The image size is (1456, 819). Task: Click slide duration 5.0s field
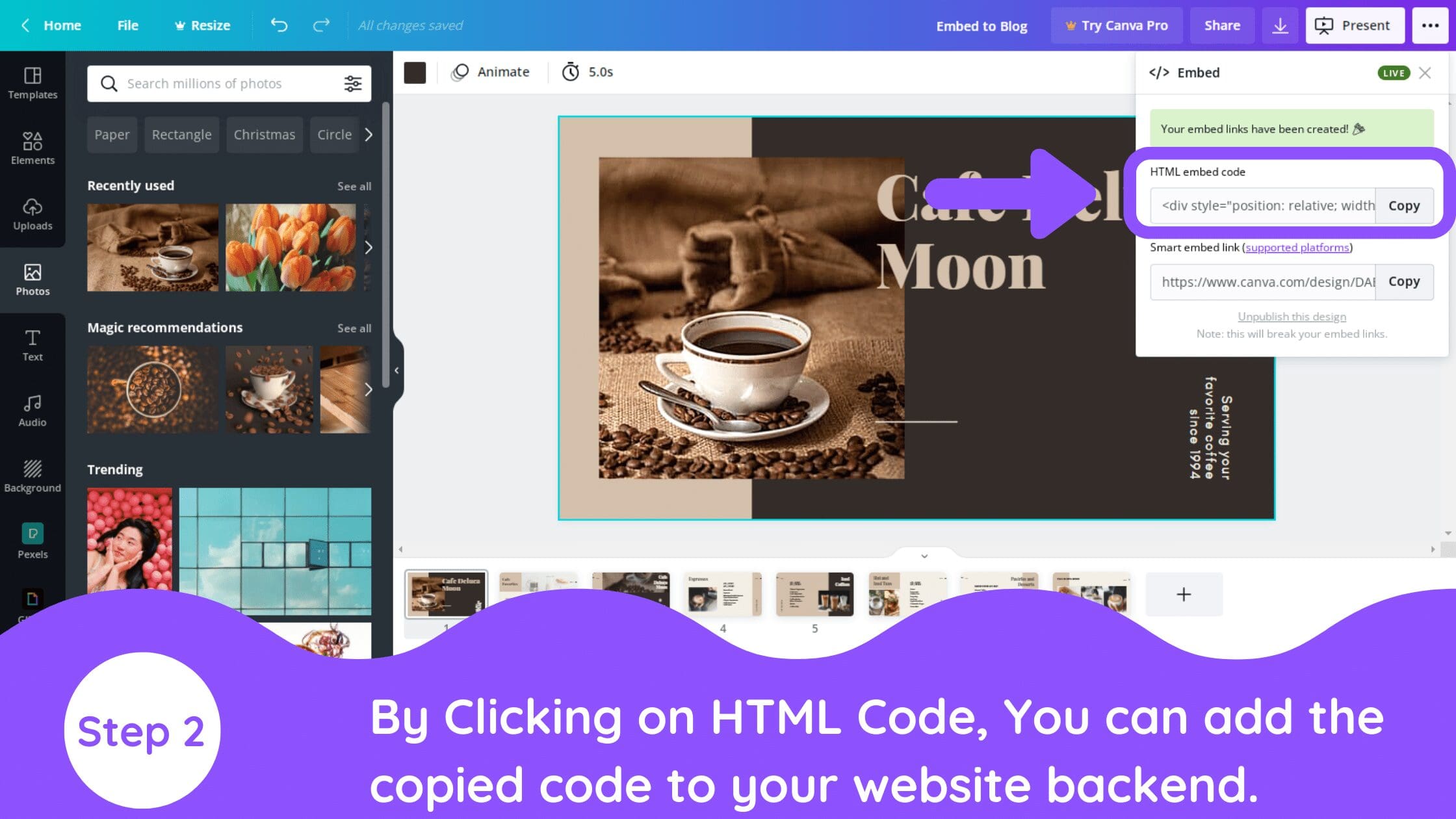[x=588, y=71]
